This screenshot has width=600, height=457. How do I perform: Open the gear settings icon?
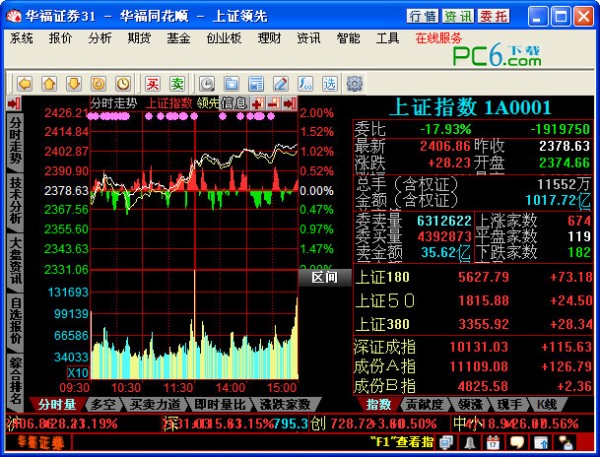tap(354, 83)
